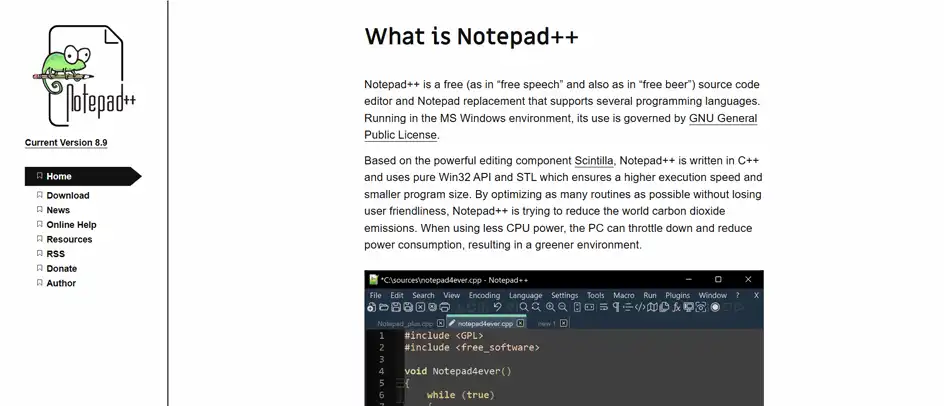Open the ? help menu
944x406 pixels.
pos(738,295)
